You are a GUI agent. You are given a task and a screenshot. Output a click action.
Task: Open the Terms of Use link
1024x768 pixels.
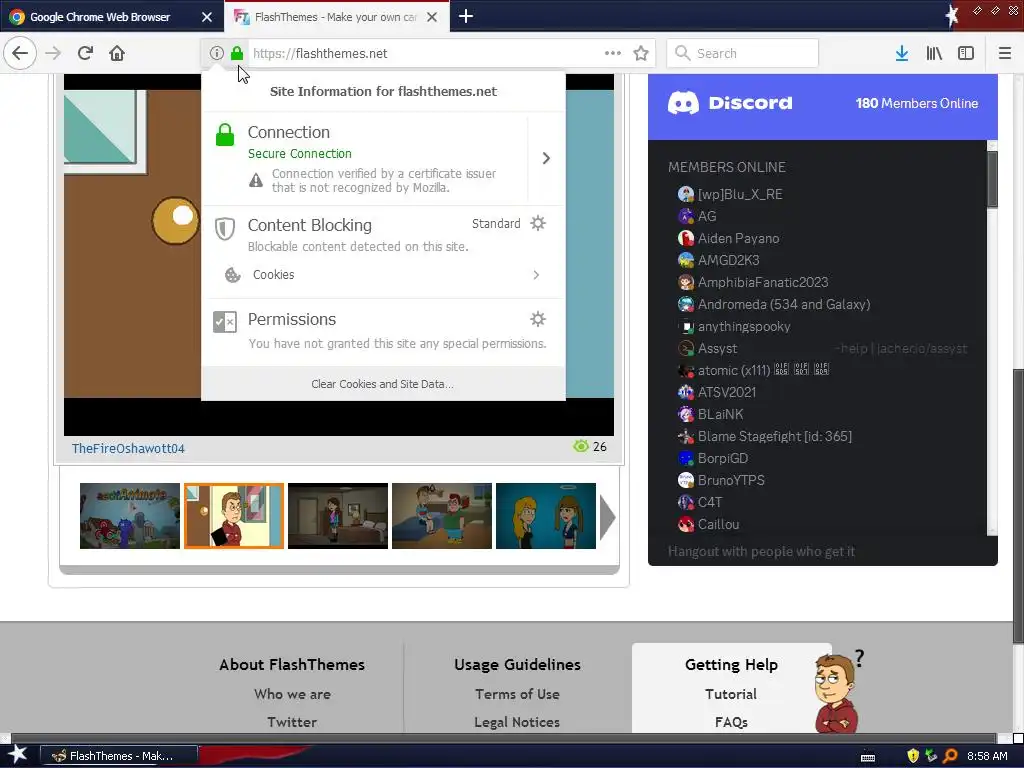517,694
